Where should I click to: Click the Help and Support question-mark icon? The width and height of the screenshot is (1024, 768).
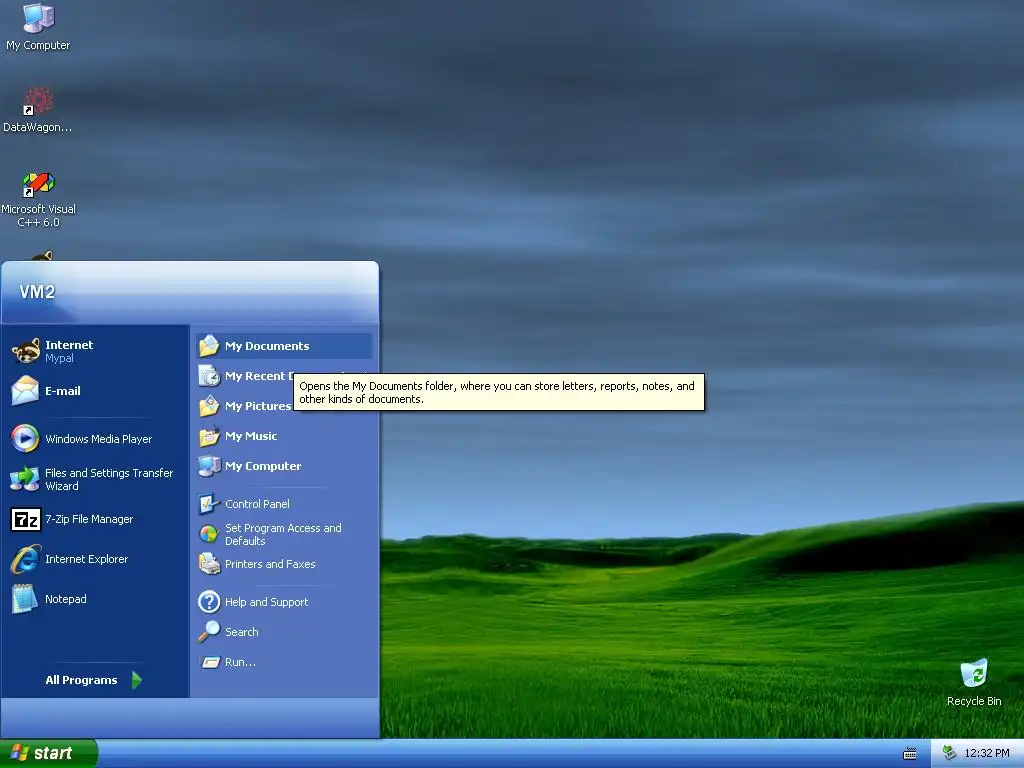point(209,601)
